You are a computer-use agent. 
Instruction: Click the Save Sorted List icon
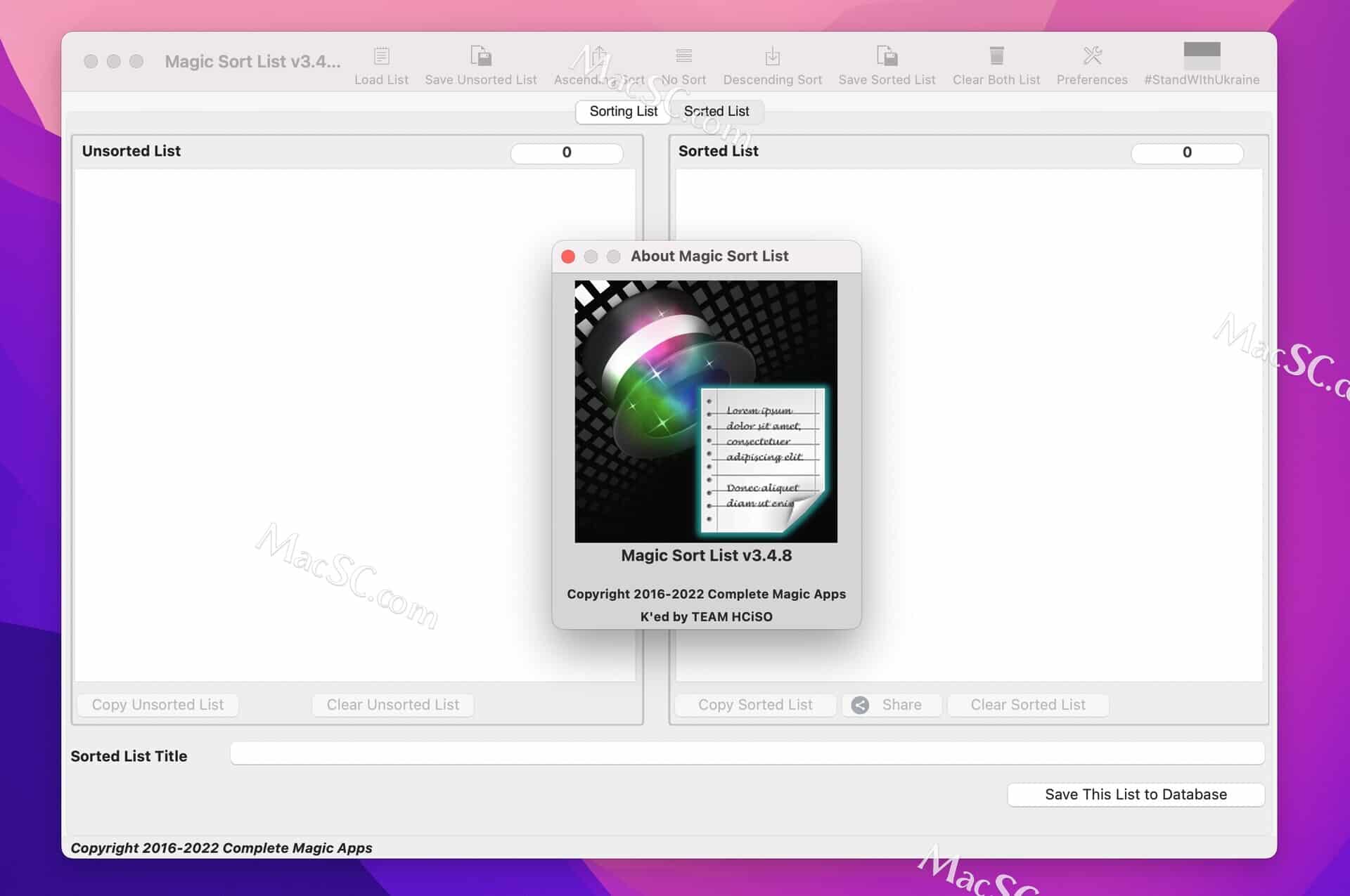pos(887,56)
